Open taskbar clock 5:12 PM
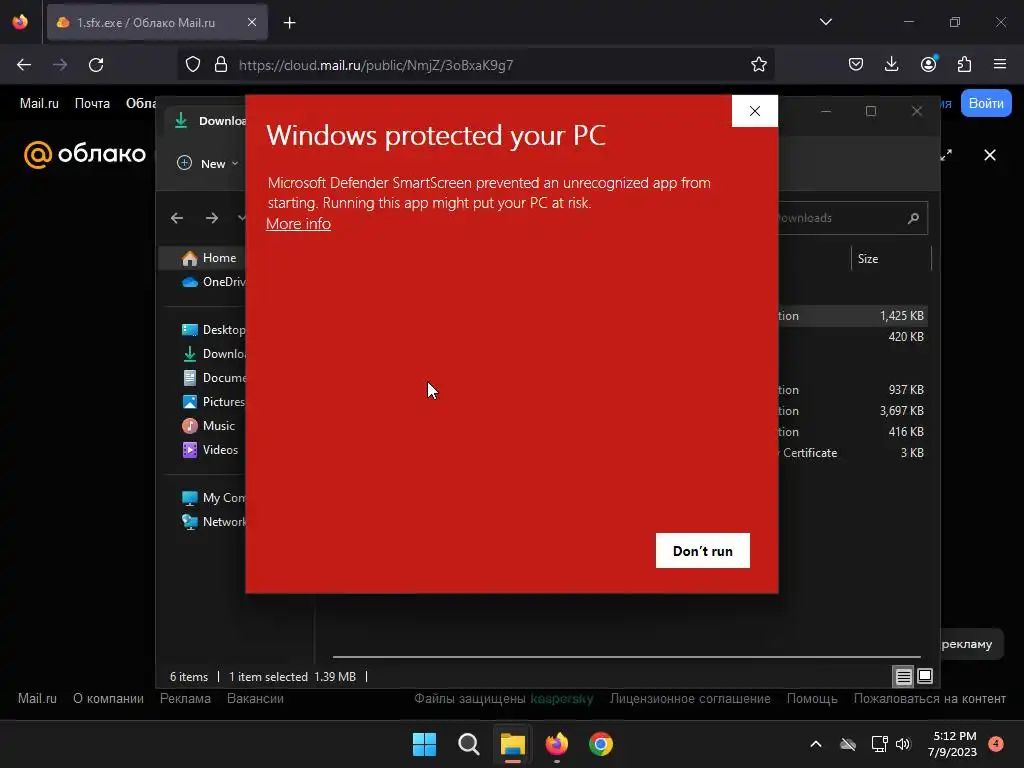Screen dimensions: 1024x768 point(953,744)
